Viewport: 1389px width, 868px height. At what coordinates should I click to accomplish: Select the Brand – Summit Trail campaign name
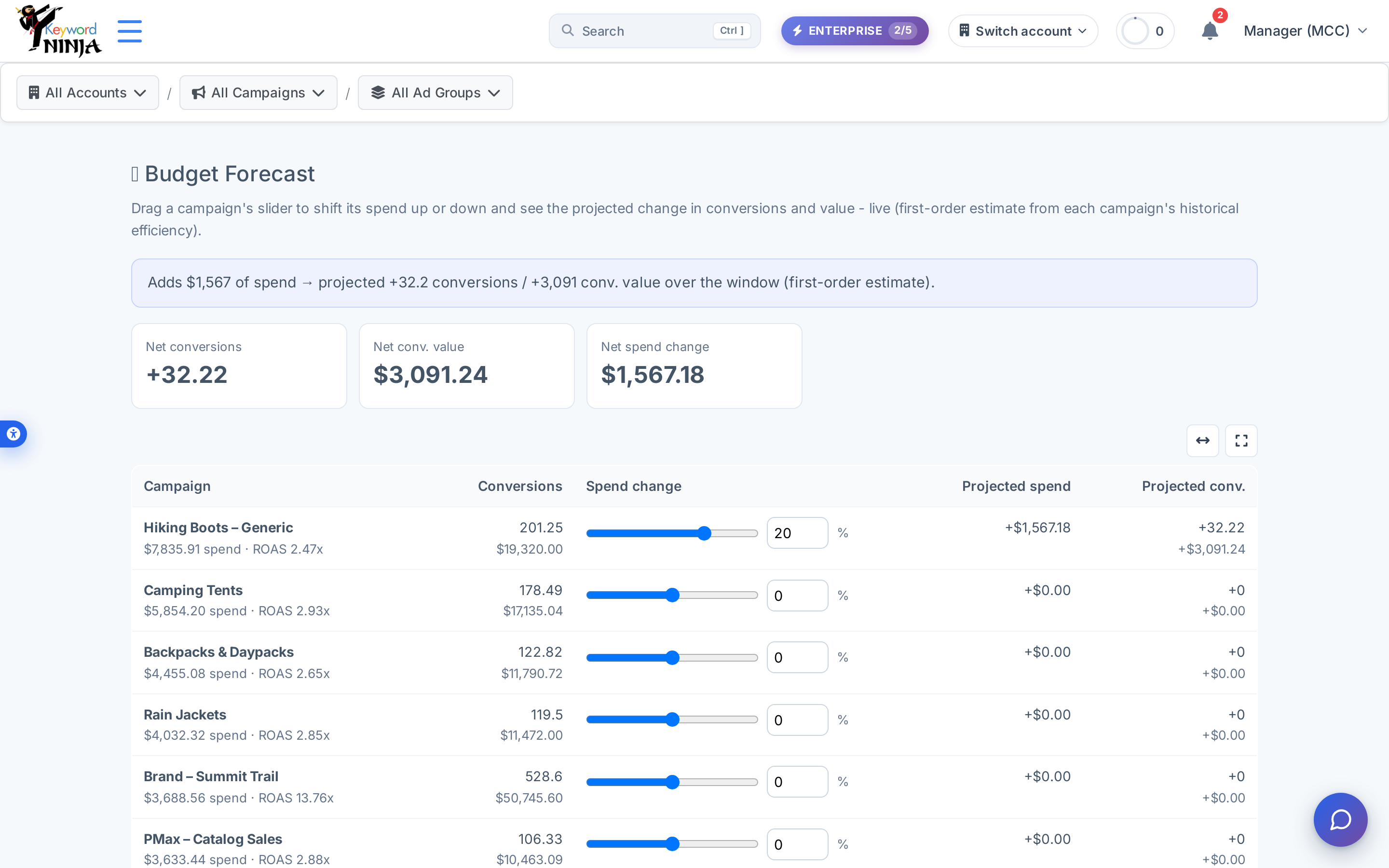(211, 777)
